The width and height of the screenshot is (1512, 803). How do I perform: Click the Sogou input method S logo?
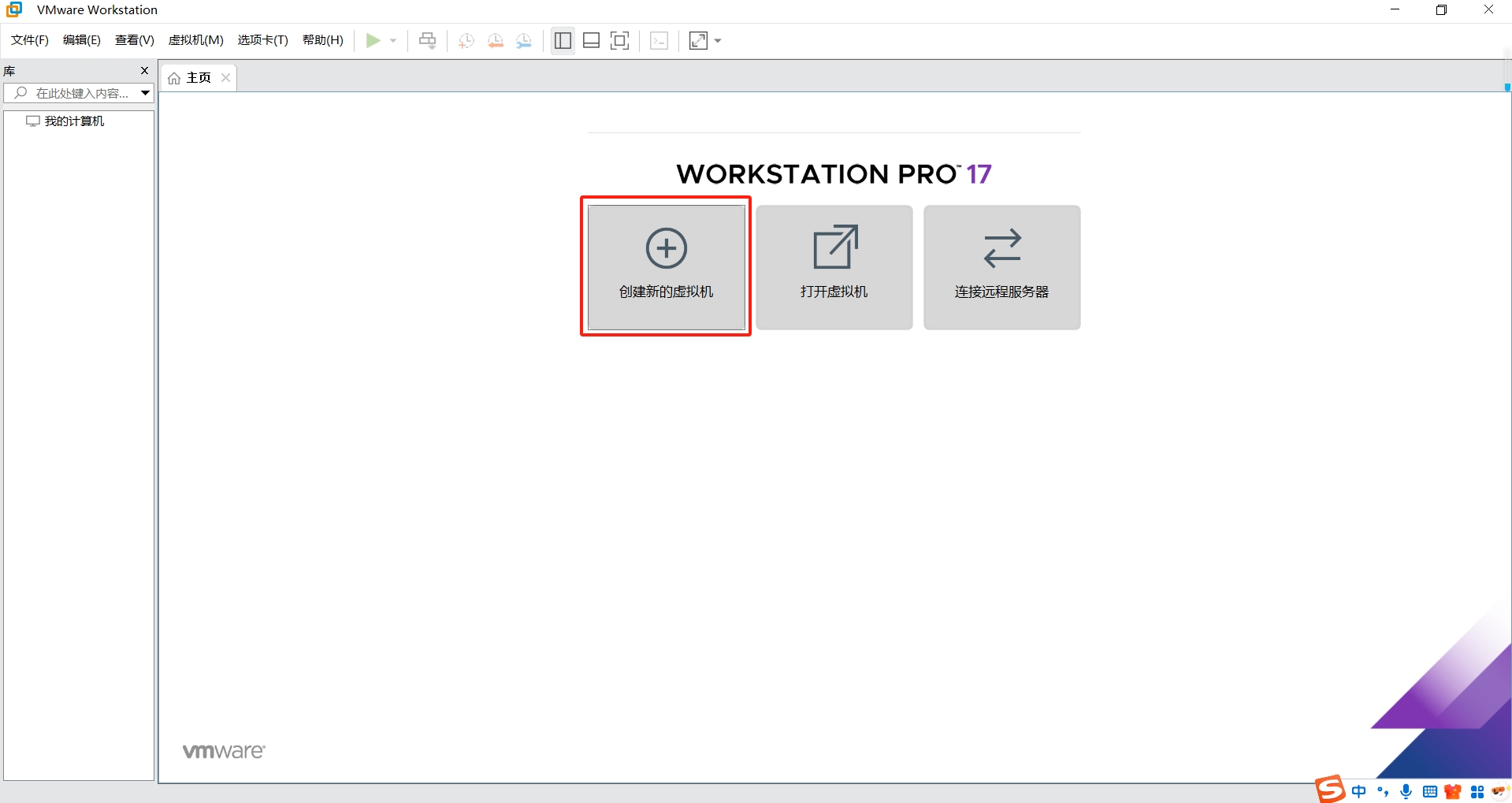(x=1330, y=789)
